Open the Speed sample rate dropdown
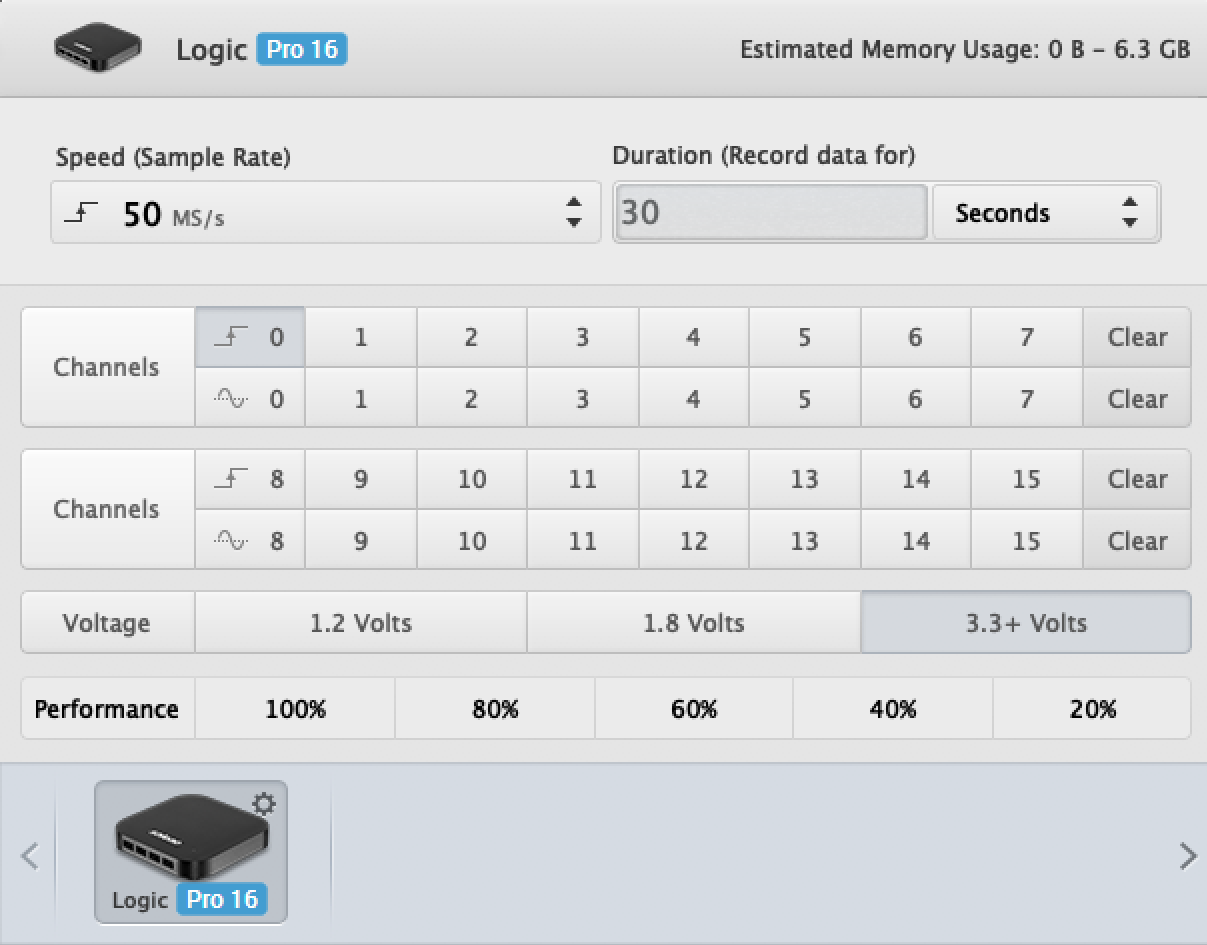1207x945 pixels. (326, 212)
